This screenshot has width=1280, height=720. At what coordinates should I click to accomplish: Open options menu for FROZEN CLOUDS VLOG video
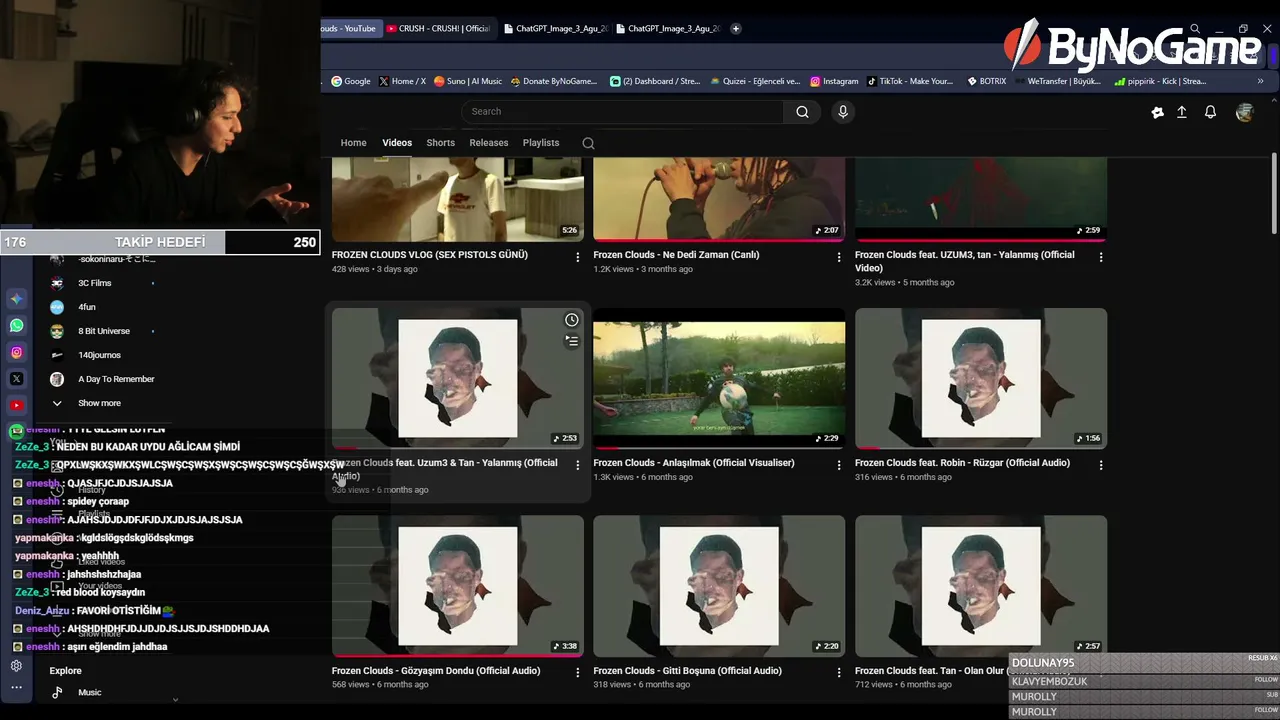coord(577,257)
